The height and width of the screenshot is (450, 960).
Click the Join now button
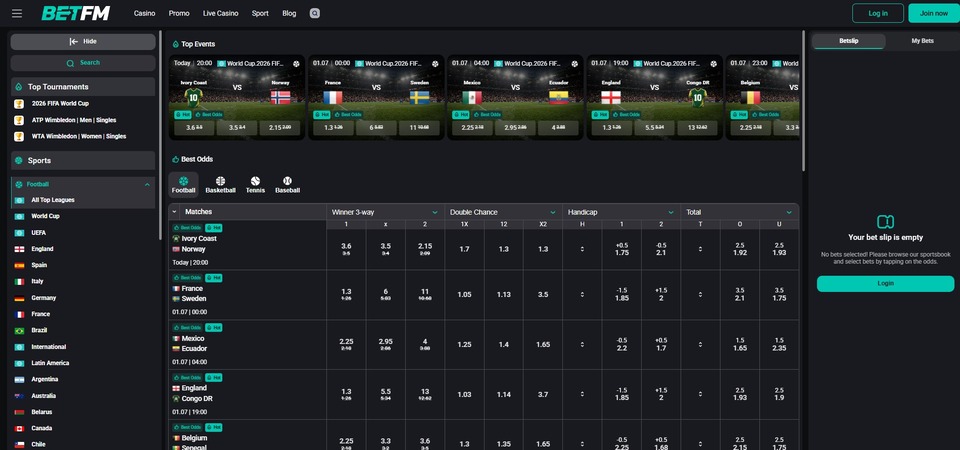click(934, 13)
